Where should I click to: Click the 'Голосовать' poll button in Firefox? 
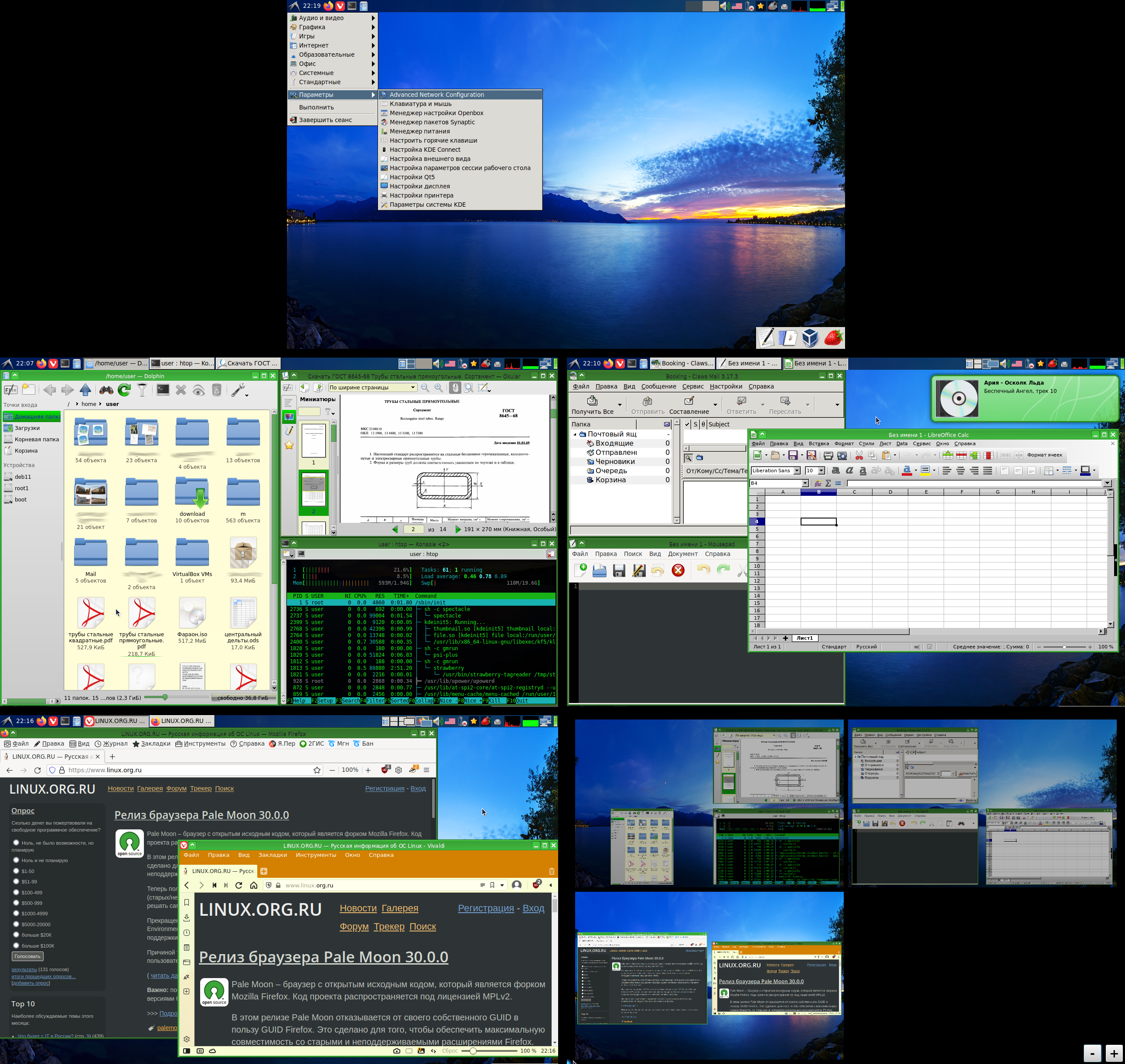point(27,956)
